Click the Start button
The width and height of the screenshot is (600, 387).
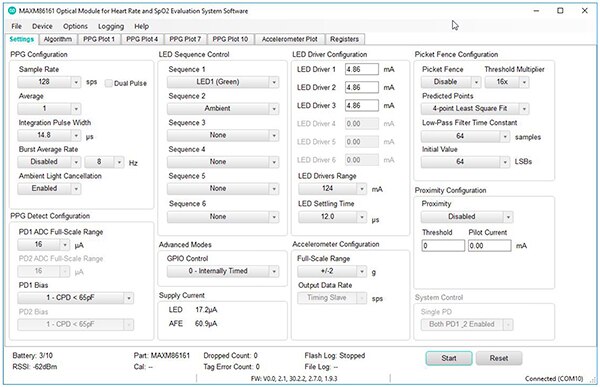point(449,358)
